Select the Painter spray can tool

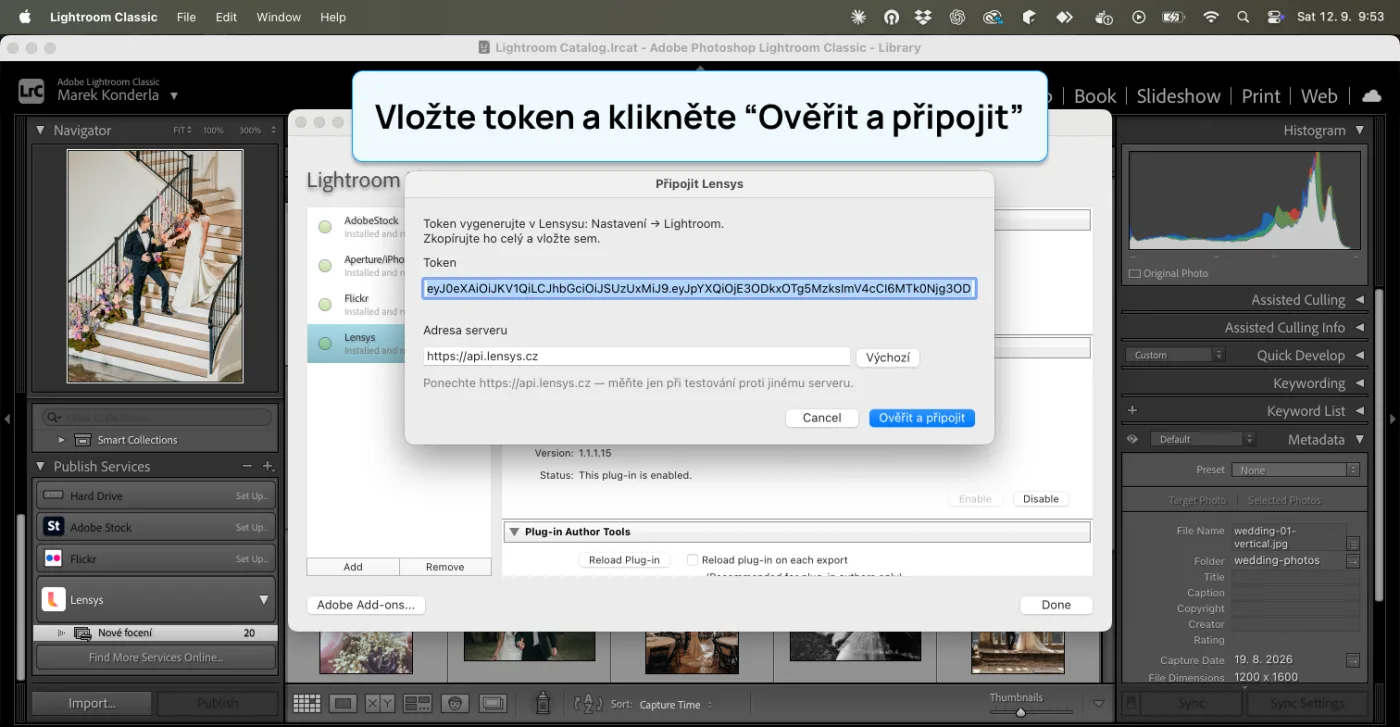click(x=543, y=703)
